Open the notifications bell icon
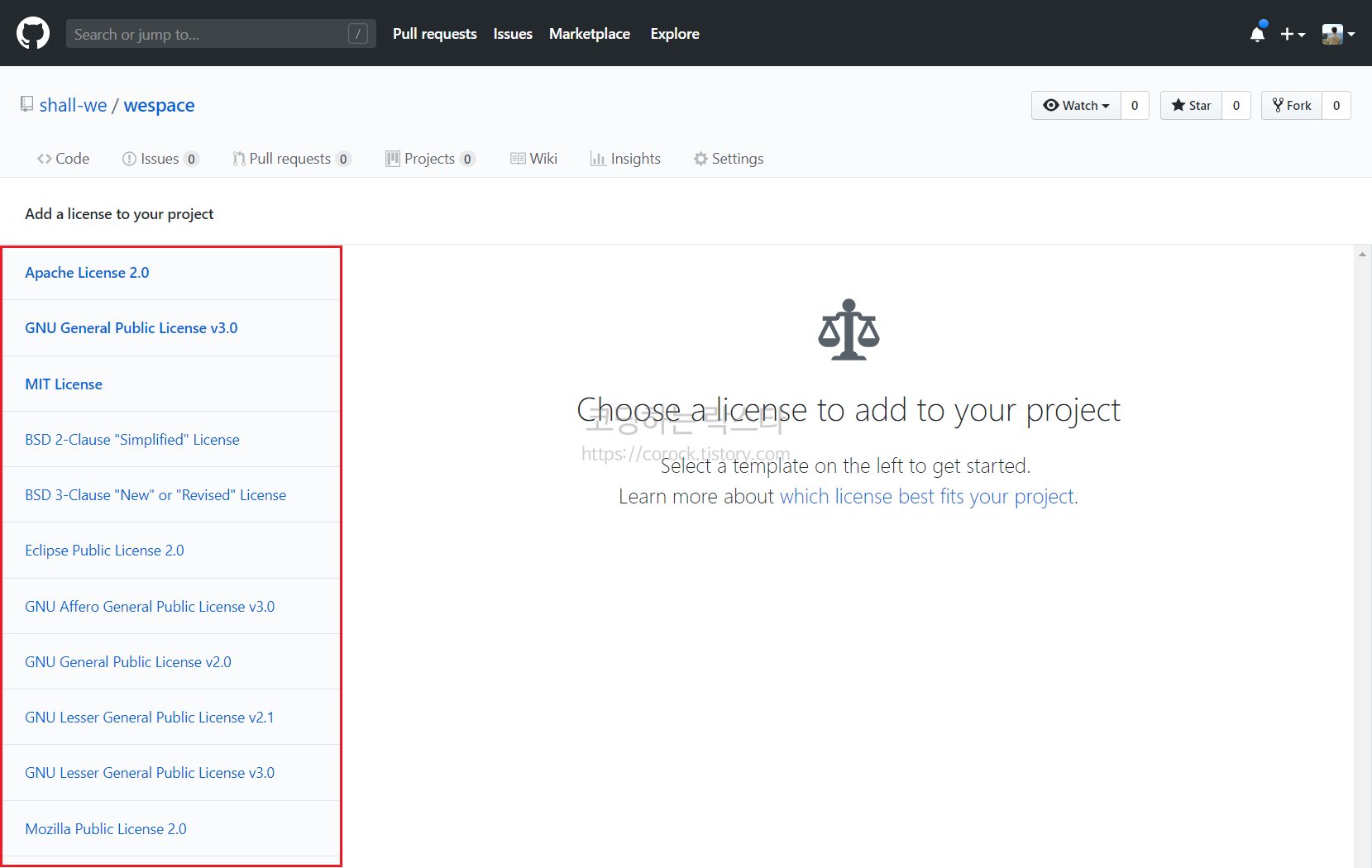 pyautogui.click(x=1258, y=33)
